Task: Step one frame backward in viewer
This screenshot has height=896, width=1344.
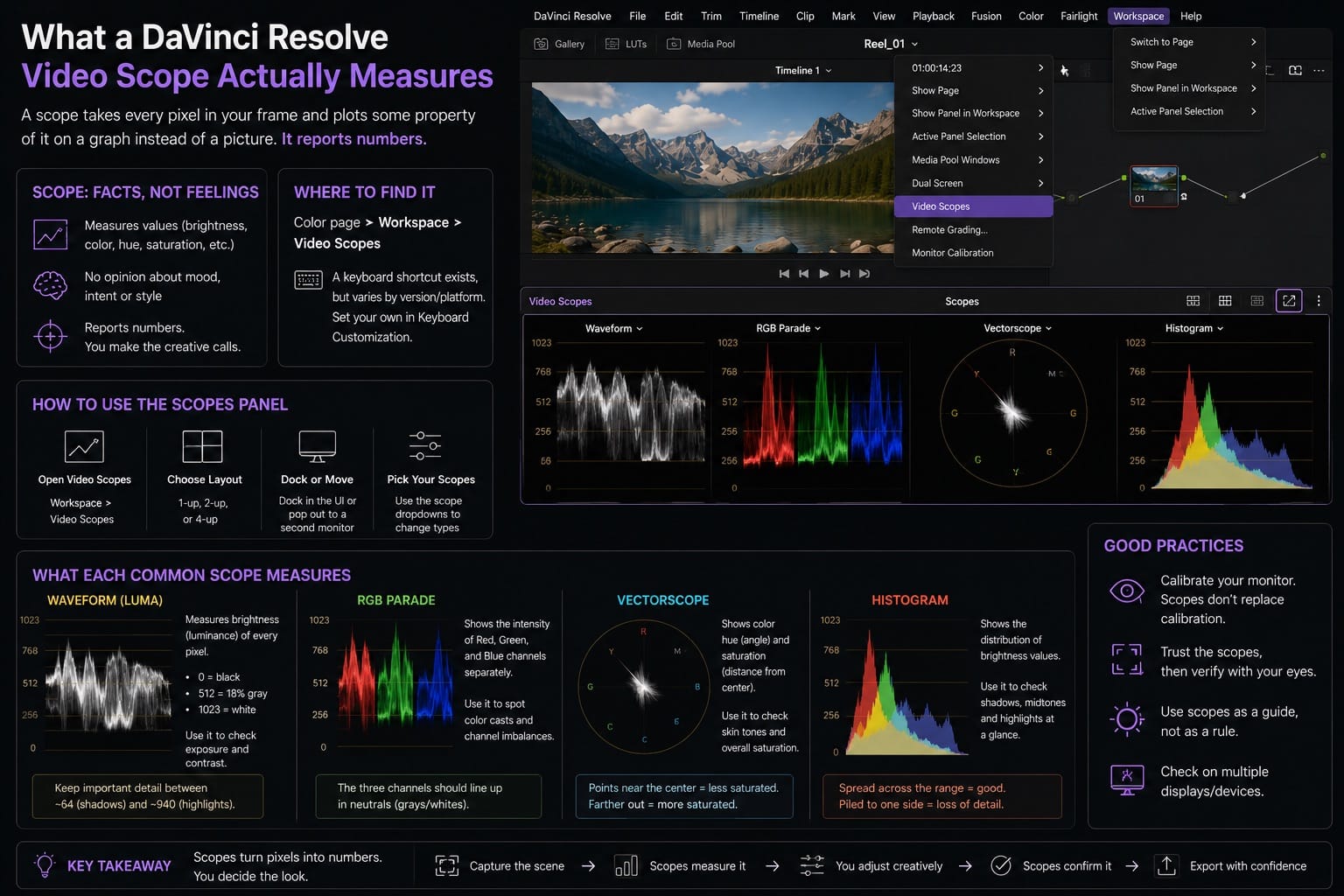Action: click(803, 274)
